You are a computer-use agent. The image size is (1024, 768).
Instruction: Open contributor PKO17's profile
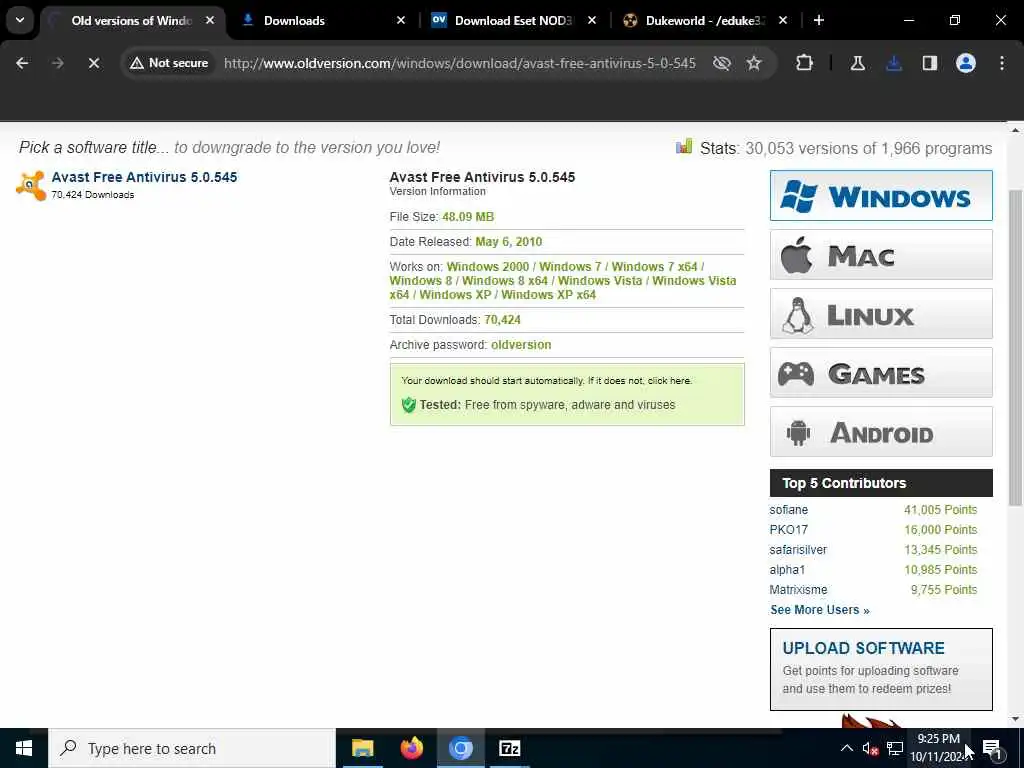[788, 530]
